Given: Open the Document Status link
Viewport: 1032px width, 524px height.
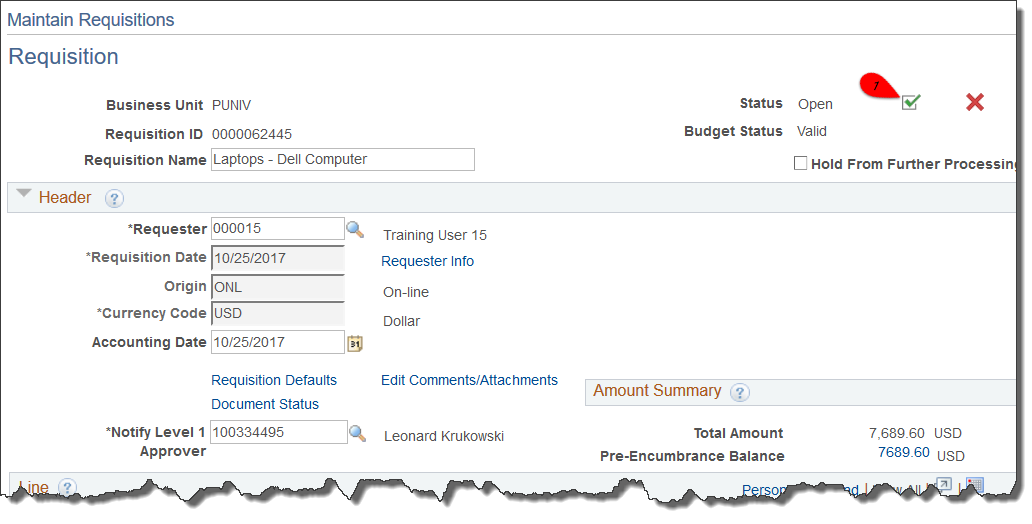Looking at the screenshot, I should pos(265,404).
